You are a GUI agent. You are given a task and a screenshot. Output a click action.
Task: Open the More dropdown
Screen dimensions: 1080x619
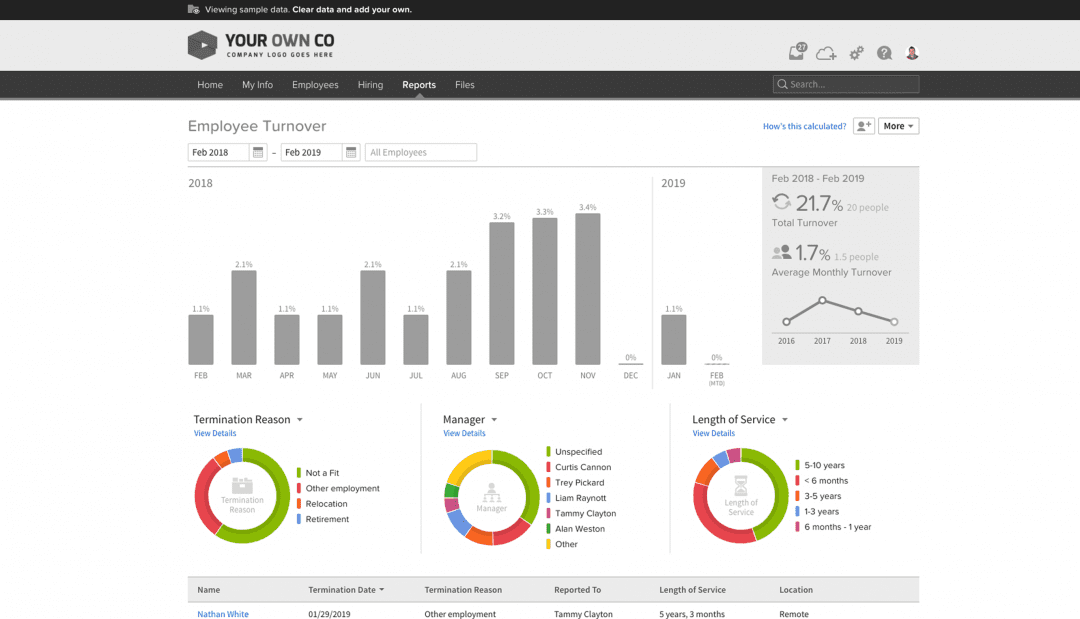click(897, 125)
